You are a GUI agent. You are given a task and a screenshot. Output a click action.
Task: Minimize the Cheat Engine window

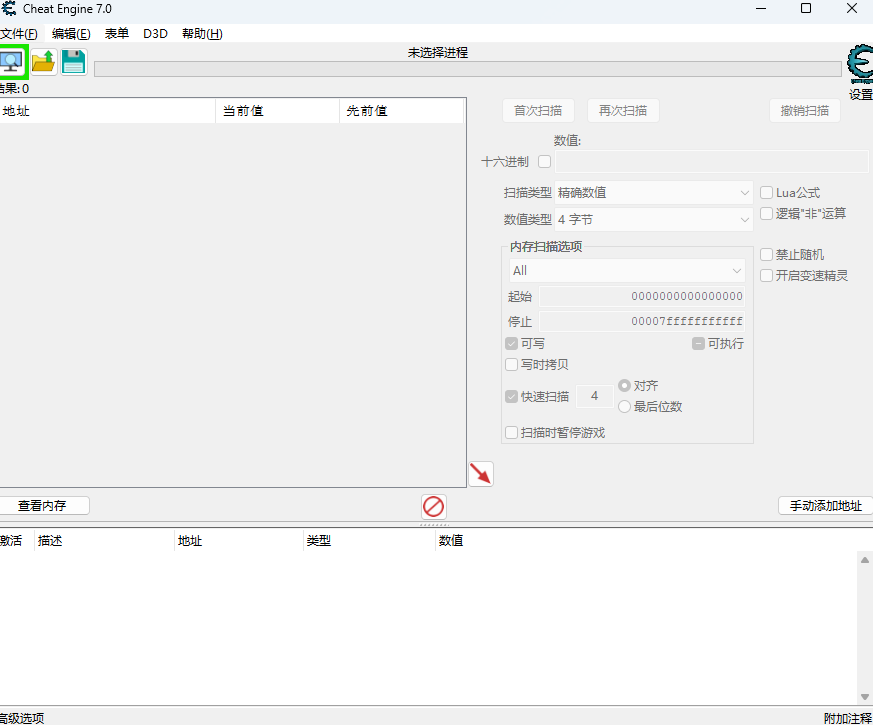point(761,8)
